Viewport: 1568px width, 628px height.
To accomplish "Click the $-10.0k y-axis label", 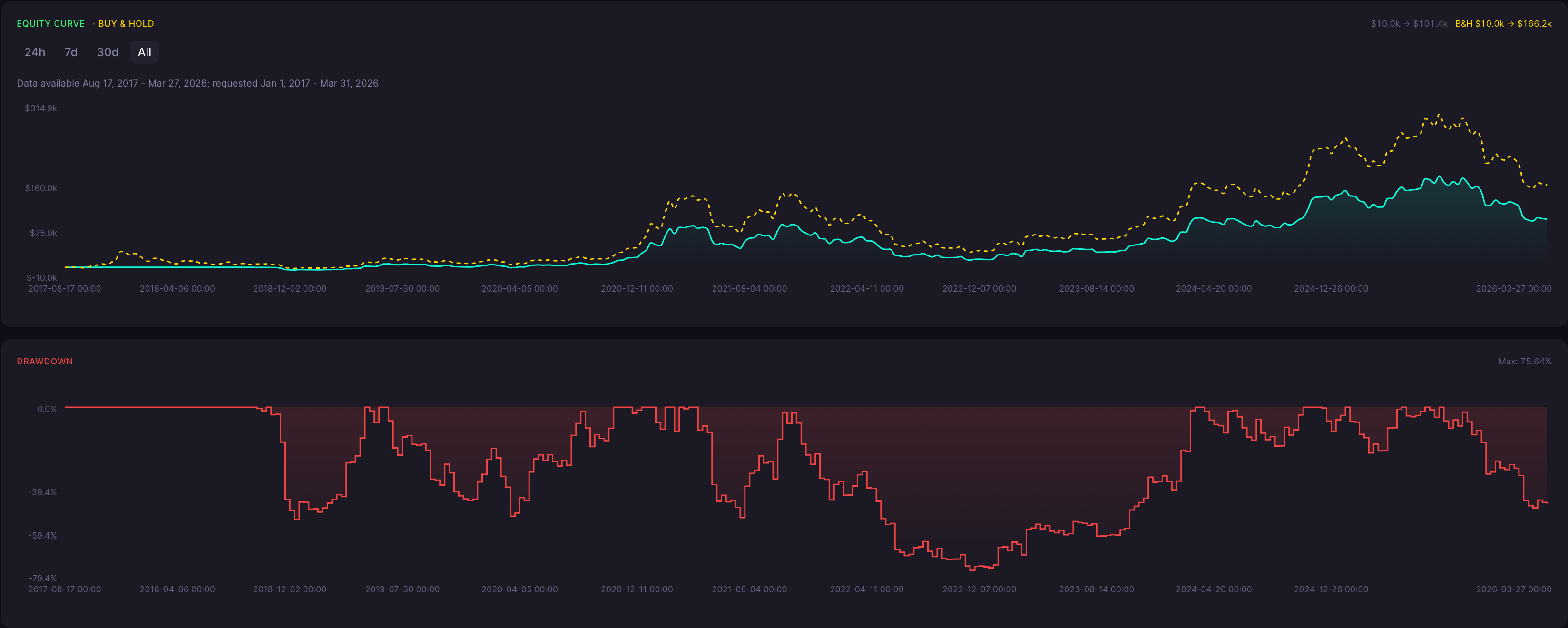I will (42, 277).
